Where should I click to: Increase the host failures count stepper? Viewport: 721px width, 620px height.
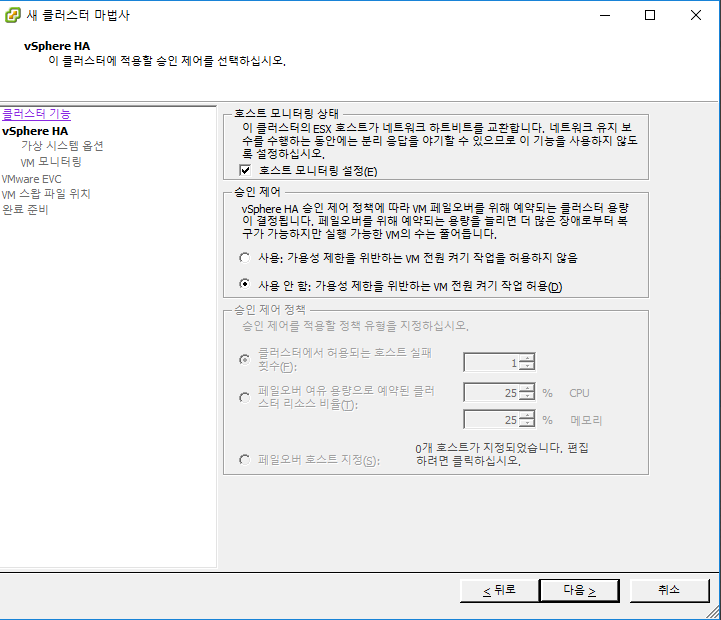[x=528, y=358]
